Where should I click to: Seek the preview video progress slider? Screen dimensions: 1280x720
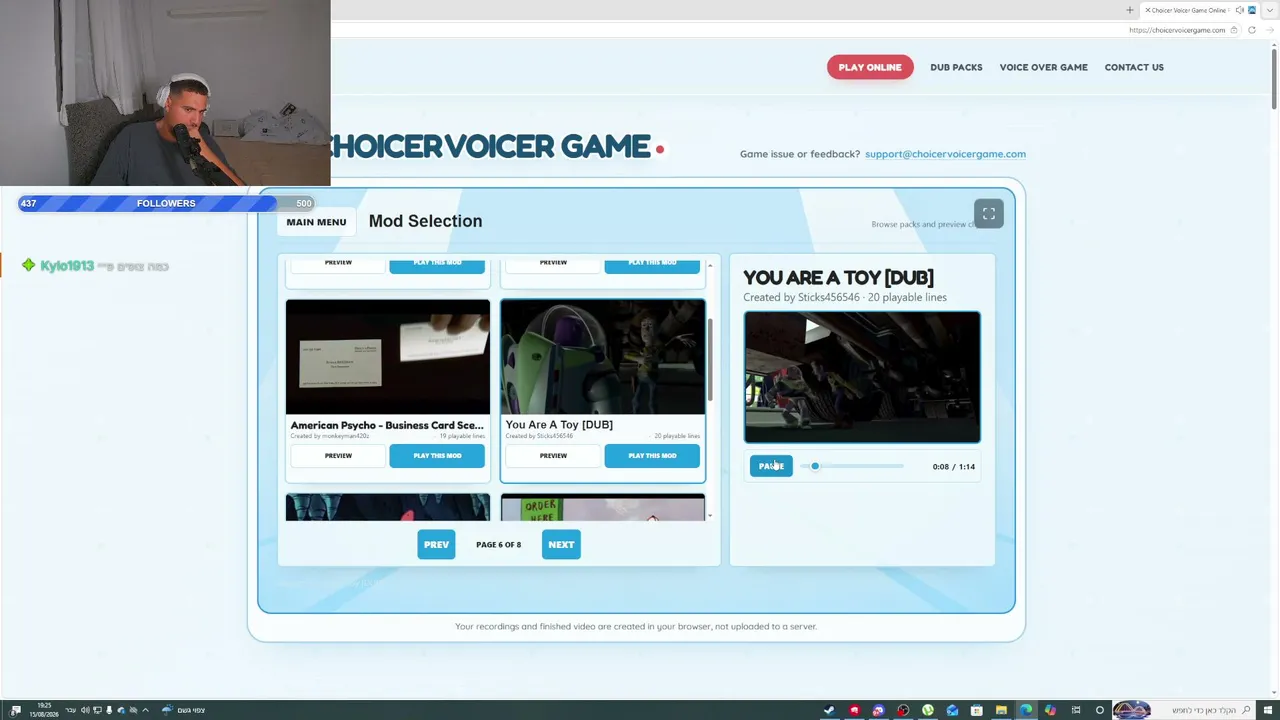pyautogui.click(x=852, y=466)
